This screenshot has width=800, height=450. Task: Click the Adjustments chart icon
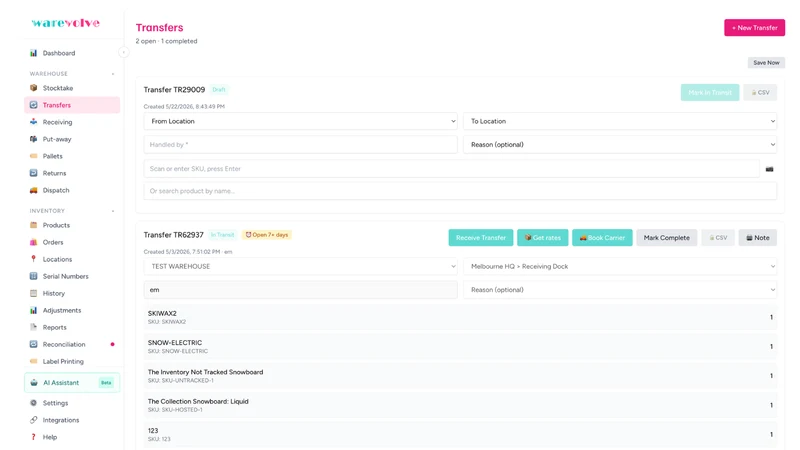pyautogui.click(x=33, y=310)
